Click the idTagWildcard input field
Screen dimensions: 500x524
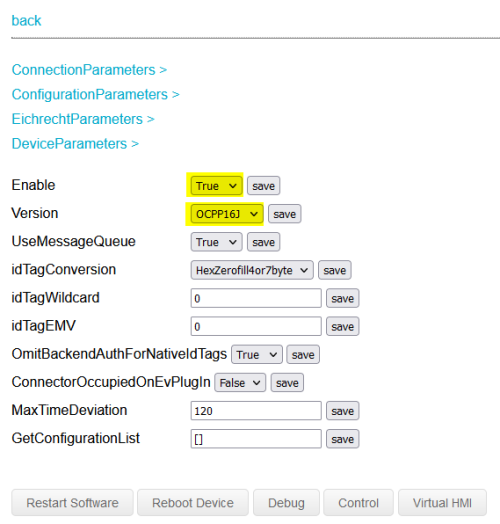pyautogui.click(x=256, y=298)
